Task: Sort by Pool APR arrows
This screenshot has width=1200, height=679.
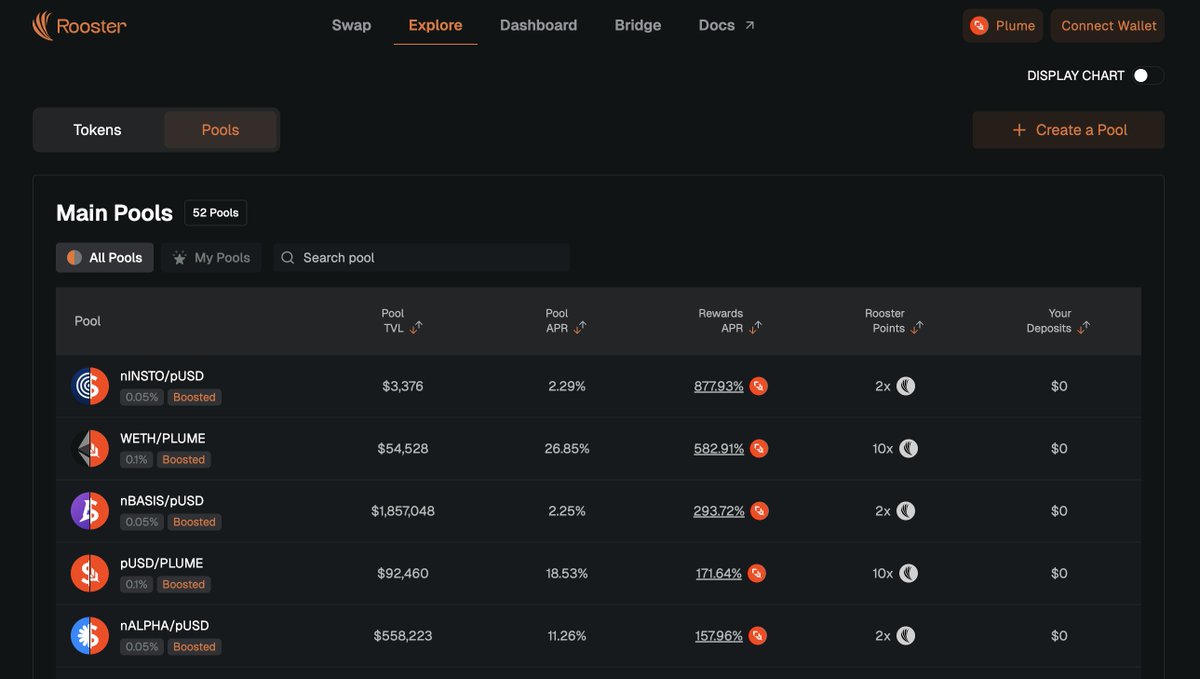Action: point(580,327)
